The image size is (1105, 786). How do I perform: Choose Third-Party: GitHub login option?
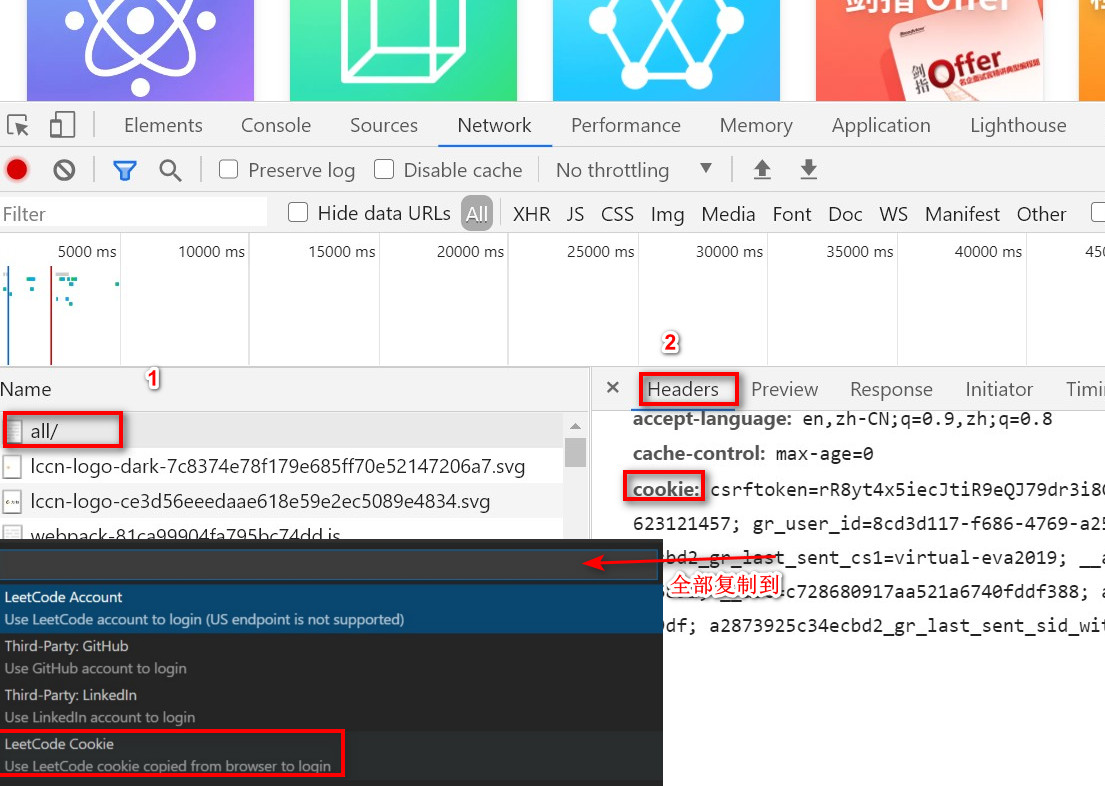[x=331, y=657]
